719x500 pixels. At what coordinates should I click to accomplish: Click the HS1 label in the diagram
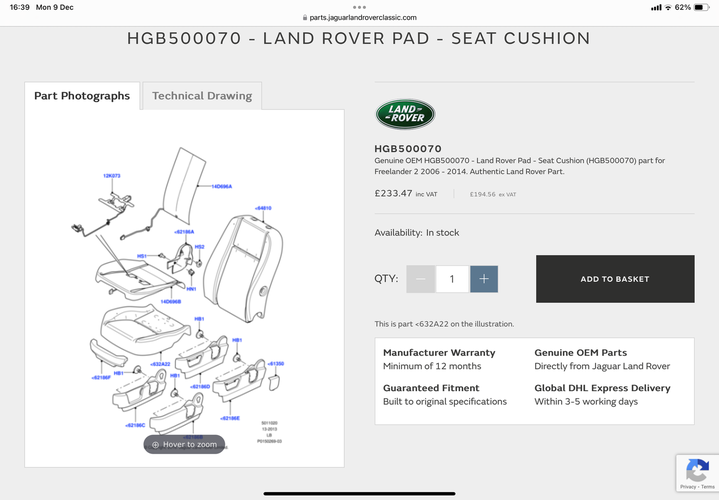[142, 256]
